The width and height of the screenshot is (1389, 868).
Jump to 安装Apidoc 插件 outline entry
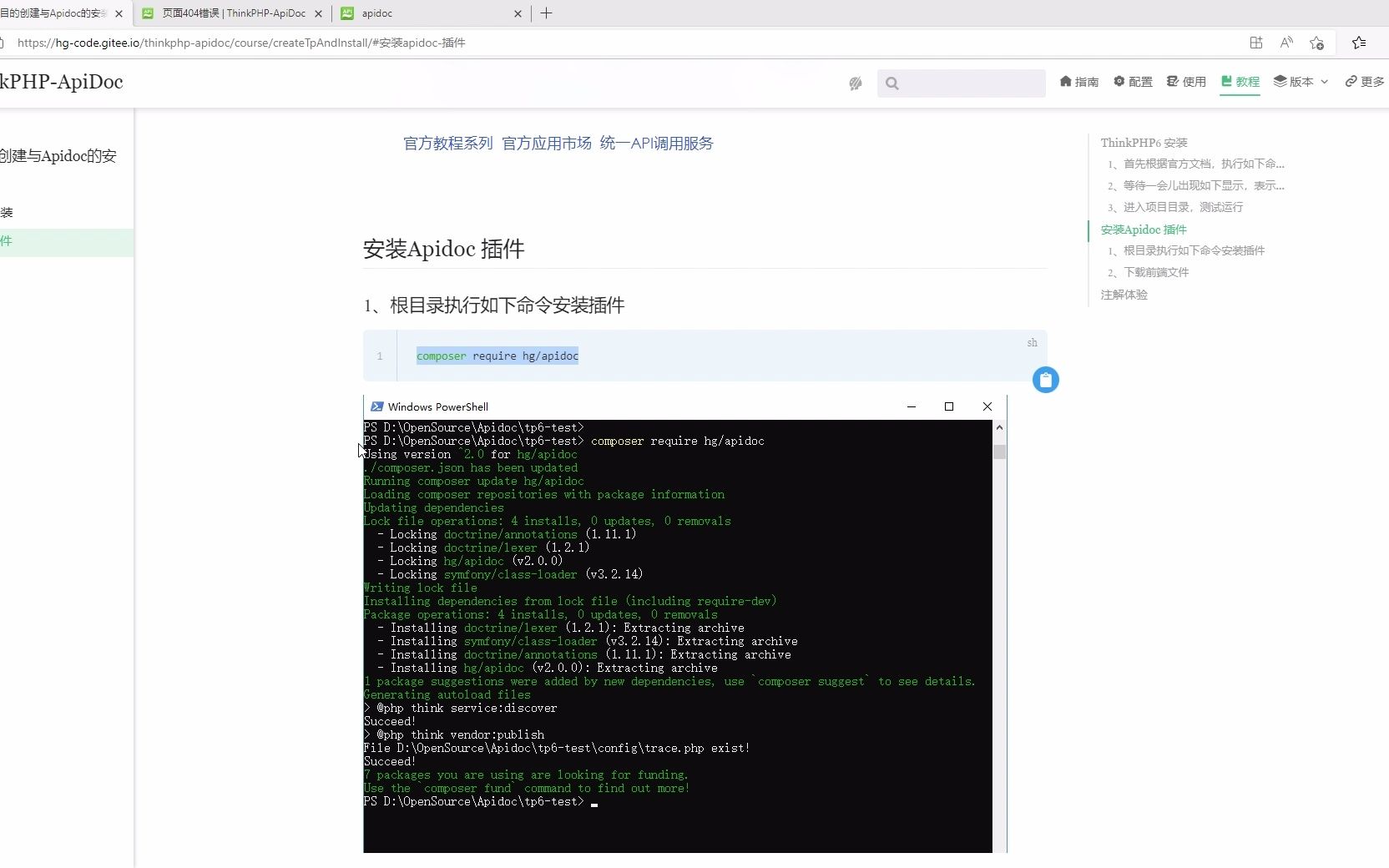(1144, 230)
